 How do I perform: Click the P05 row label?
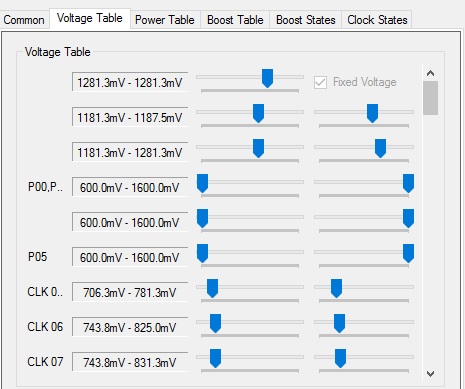click(x=37, y=257)
